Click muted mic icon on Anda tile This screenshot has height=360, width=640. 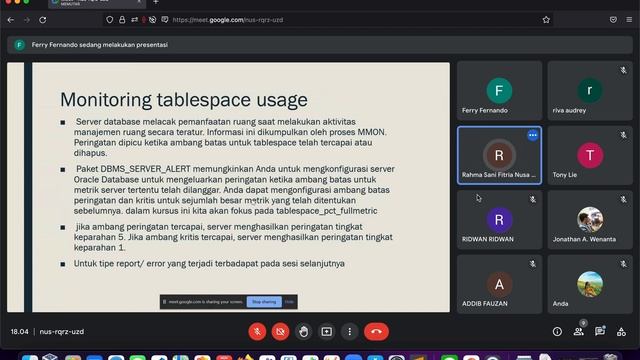[x=623, y=264]
